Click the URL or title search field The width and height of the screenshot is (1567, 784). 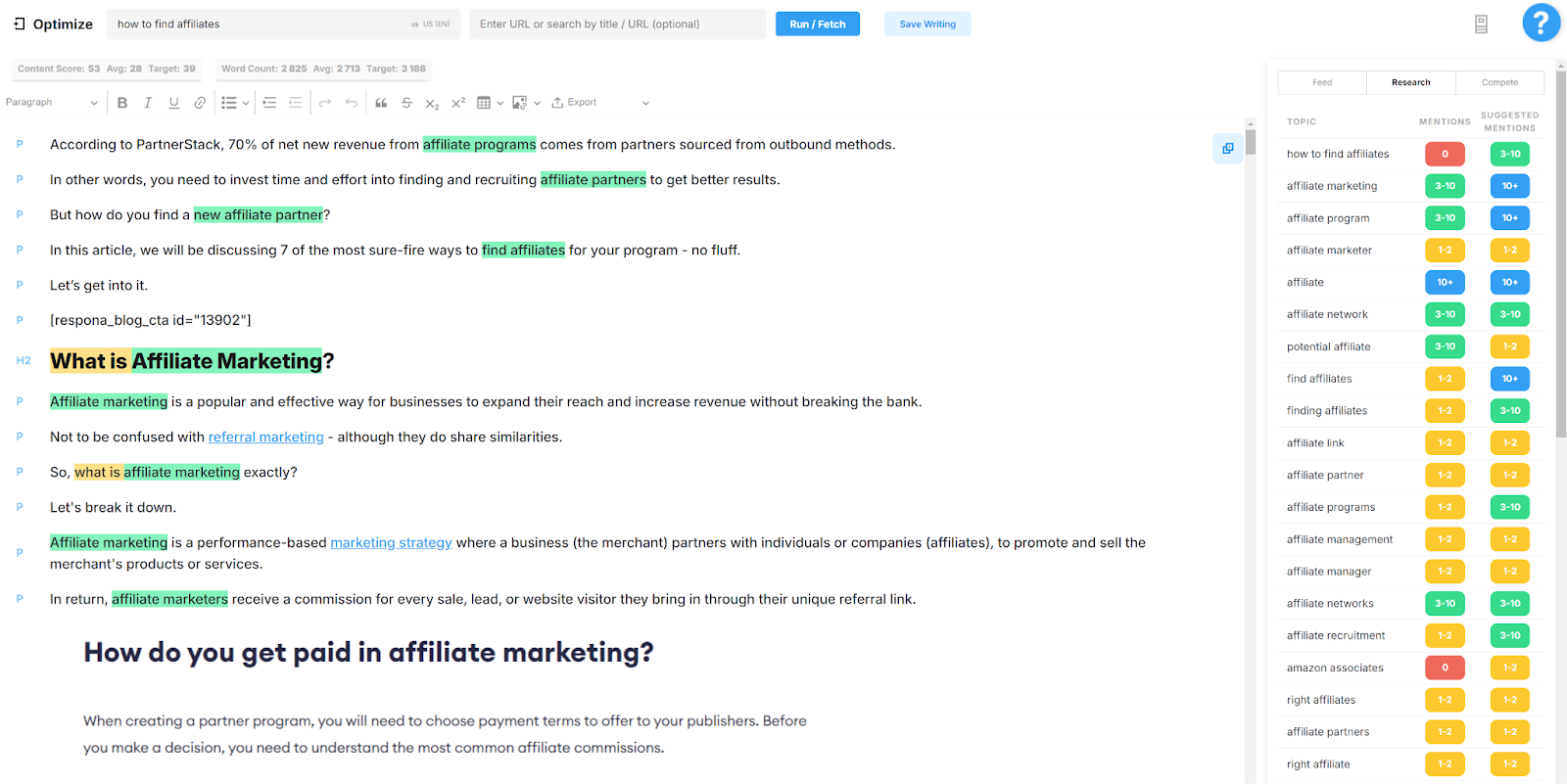[618, 24]
